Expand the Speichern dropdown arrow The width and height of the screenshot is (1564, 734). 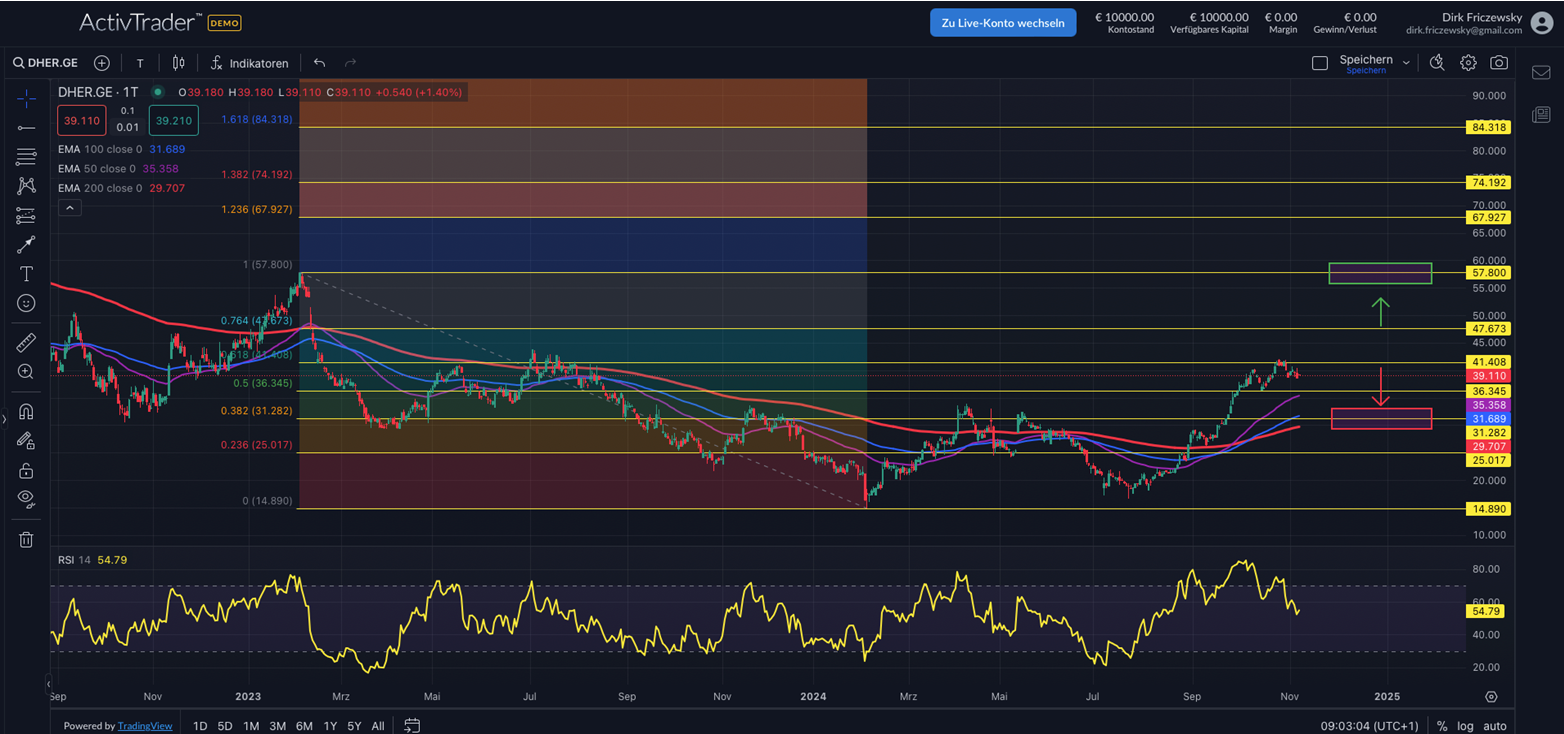pos(1406,62)
